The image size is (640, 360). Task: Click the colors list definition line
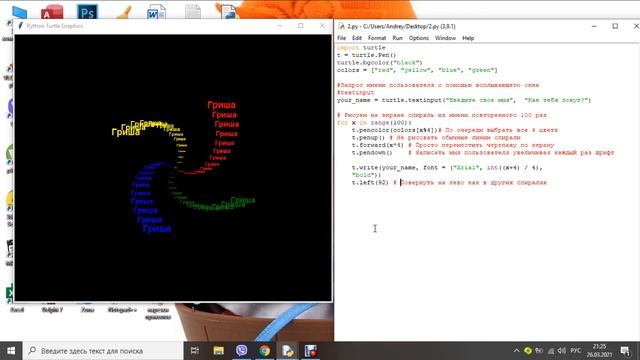pos(417,70)
